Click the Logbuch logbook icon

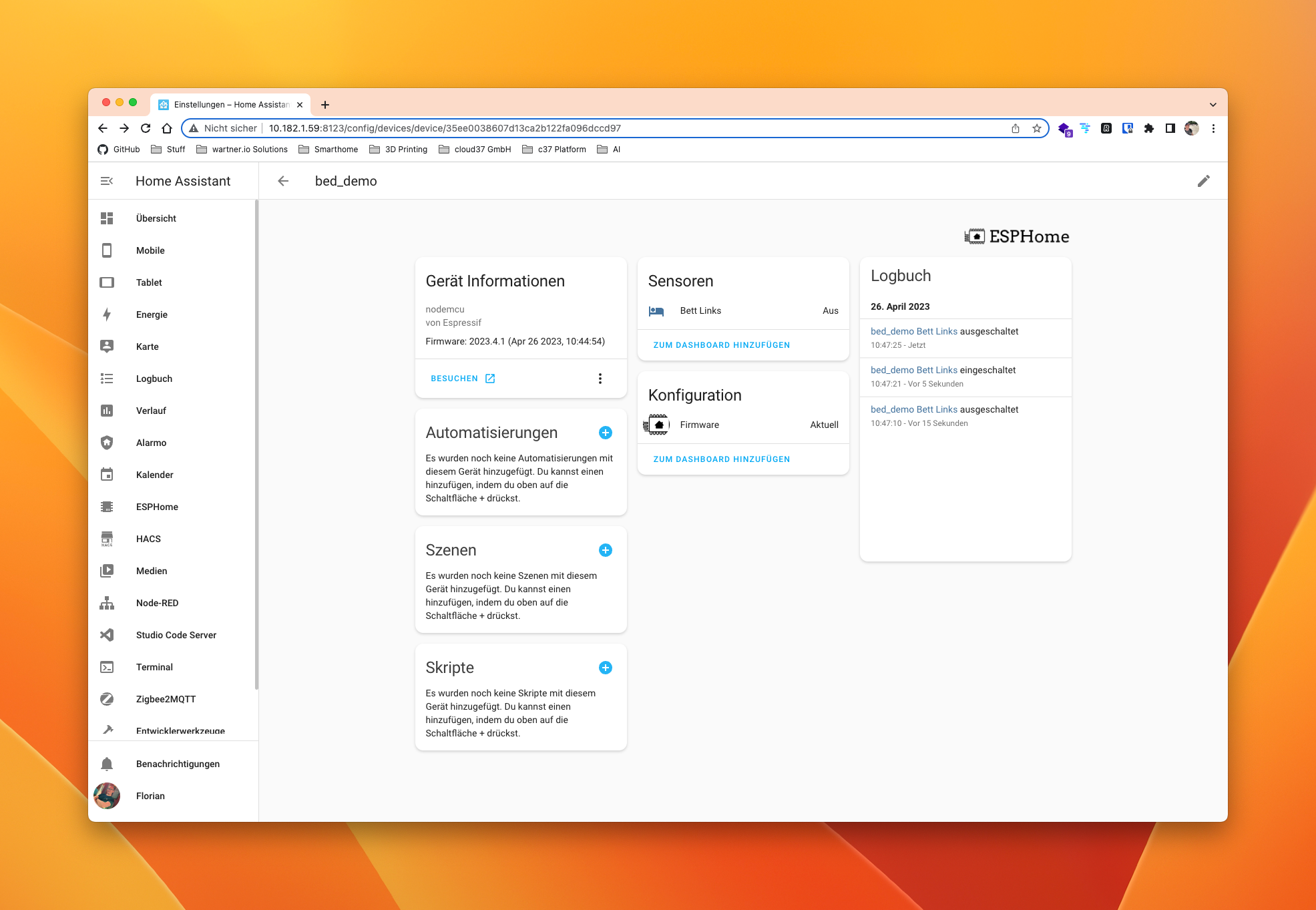(x=108, y=378)
